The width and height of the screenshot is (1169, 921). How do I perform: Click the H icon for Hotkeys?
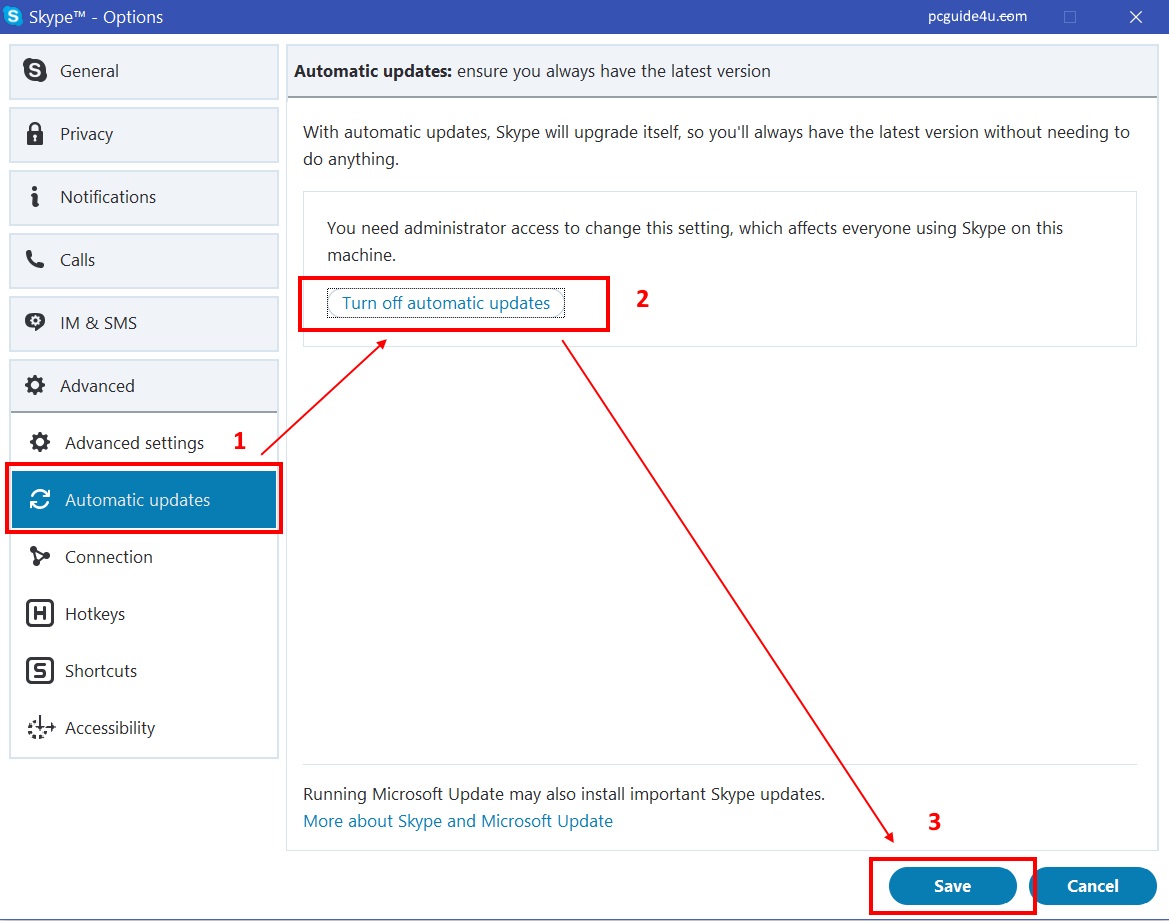point(40,614)
